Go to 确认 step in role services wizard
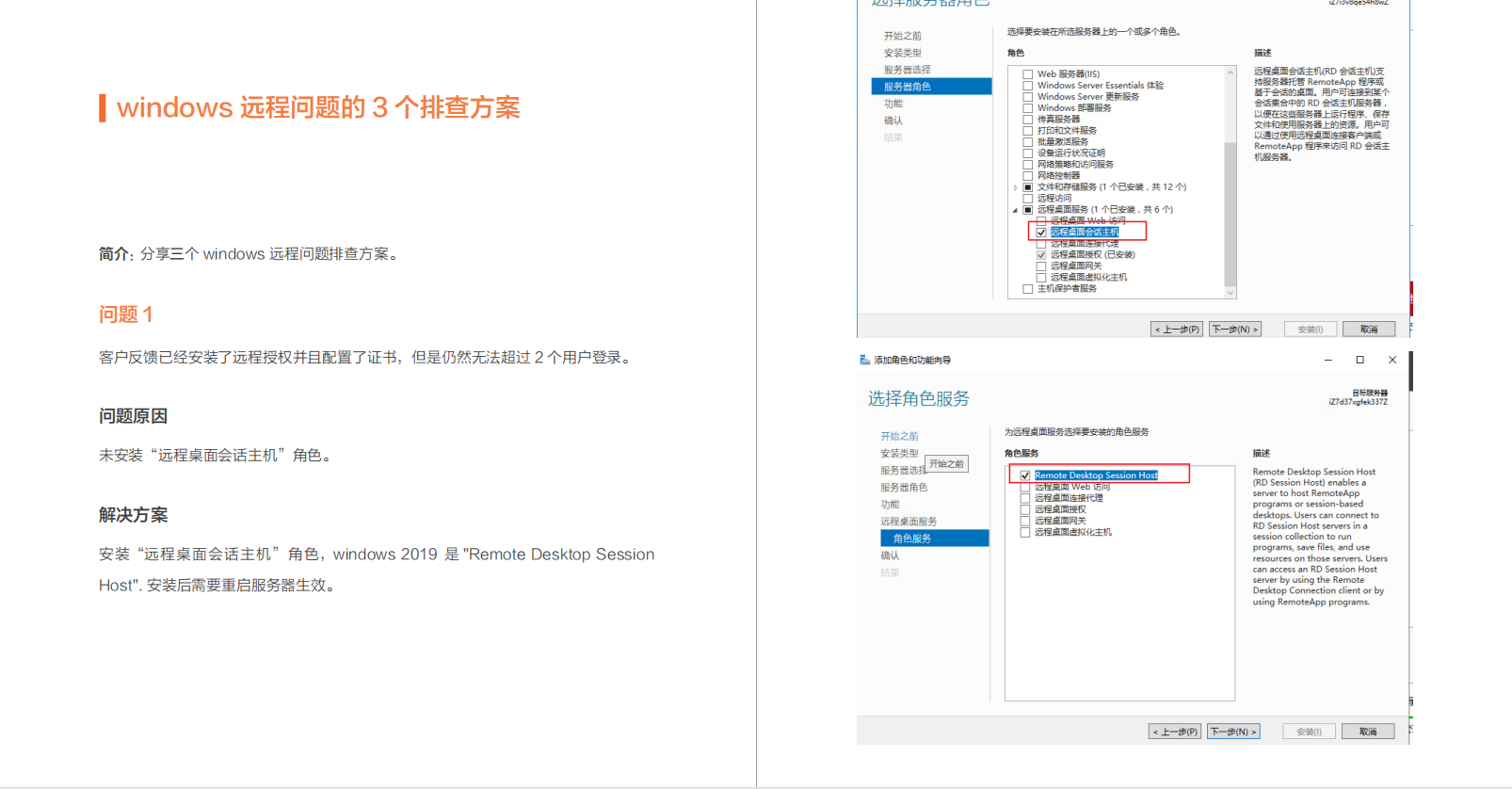The width and height of the screenshot is (1512, 789). tap(890, 556)
